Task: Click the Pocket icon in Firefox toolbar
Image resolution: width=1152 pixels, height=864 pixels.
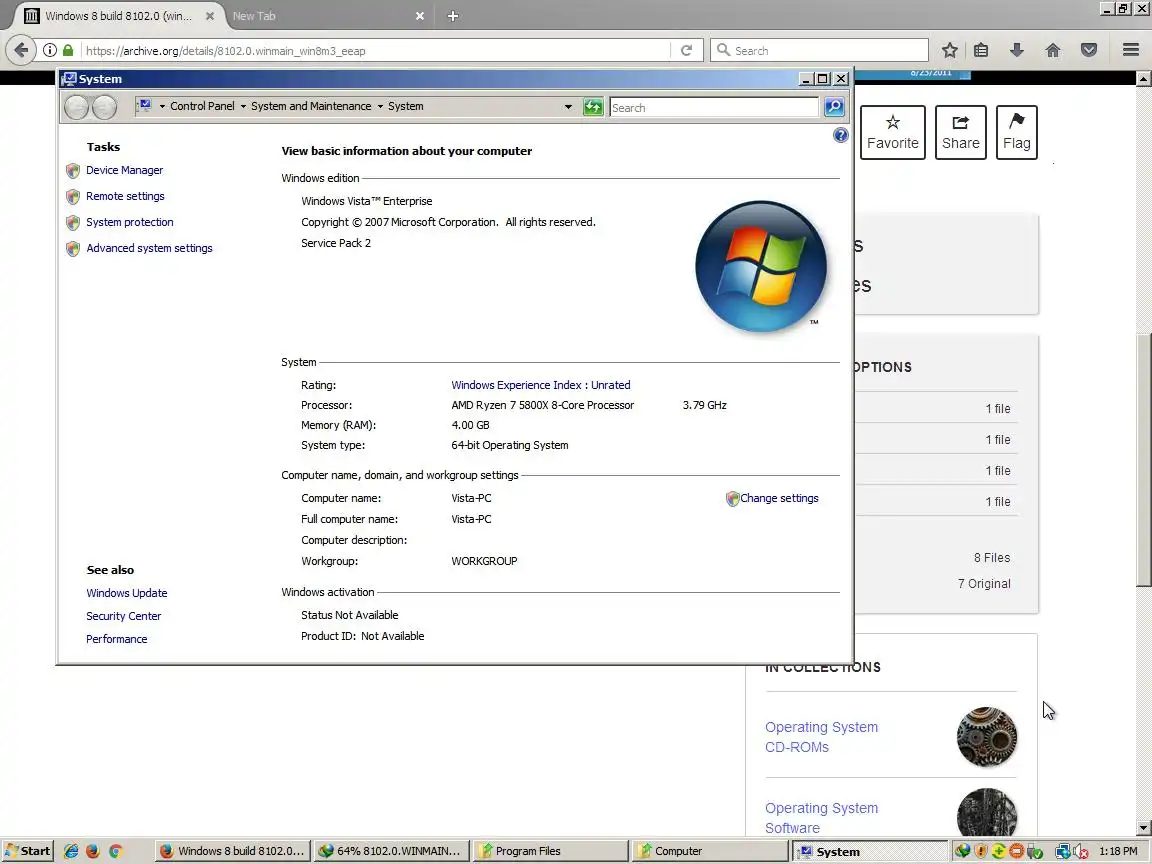Action: [1089, 50]
